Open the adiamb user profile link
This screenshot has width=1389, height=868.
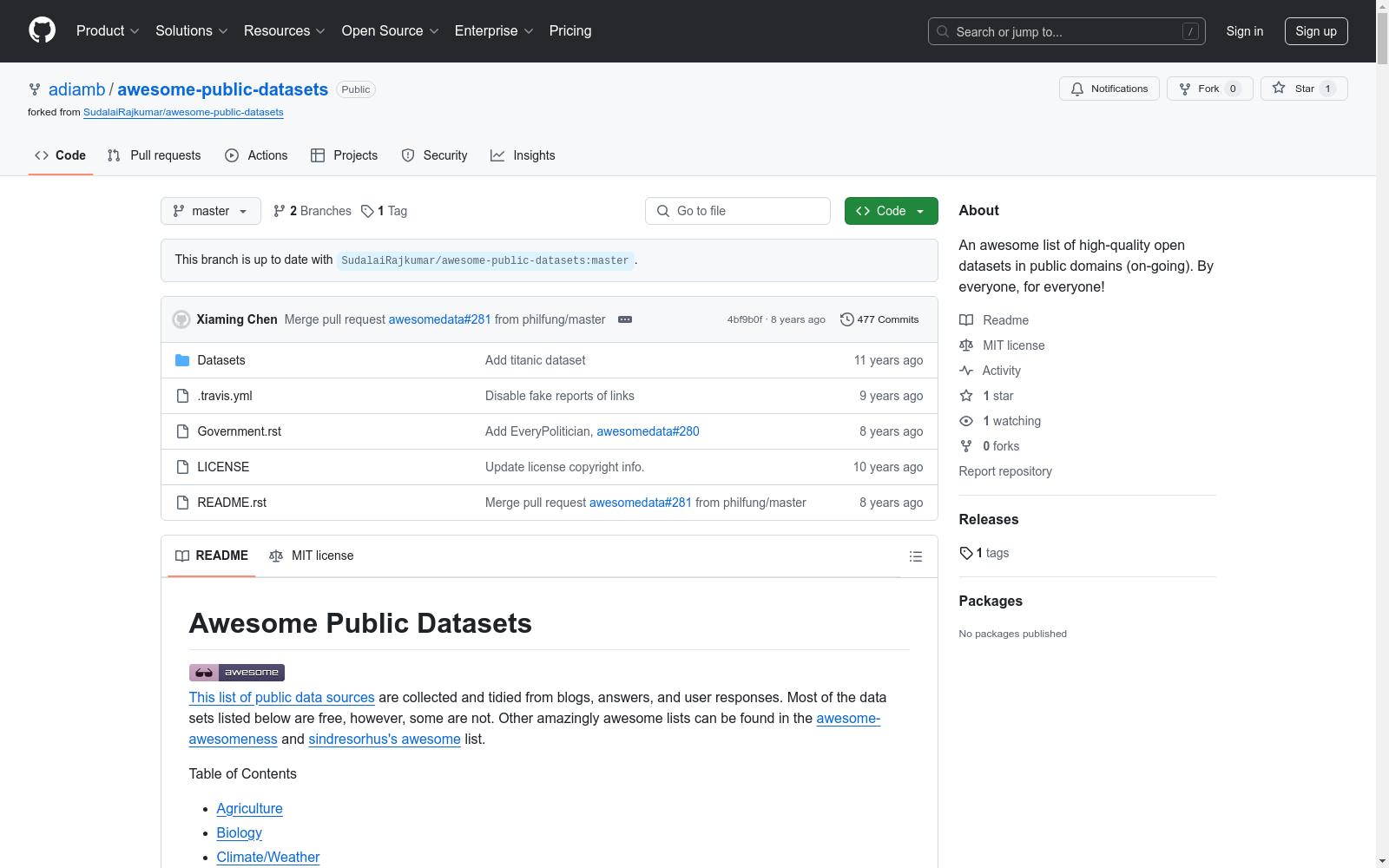click(76, 89)
